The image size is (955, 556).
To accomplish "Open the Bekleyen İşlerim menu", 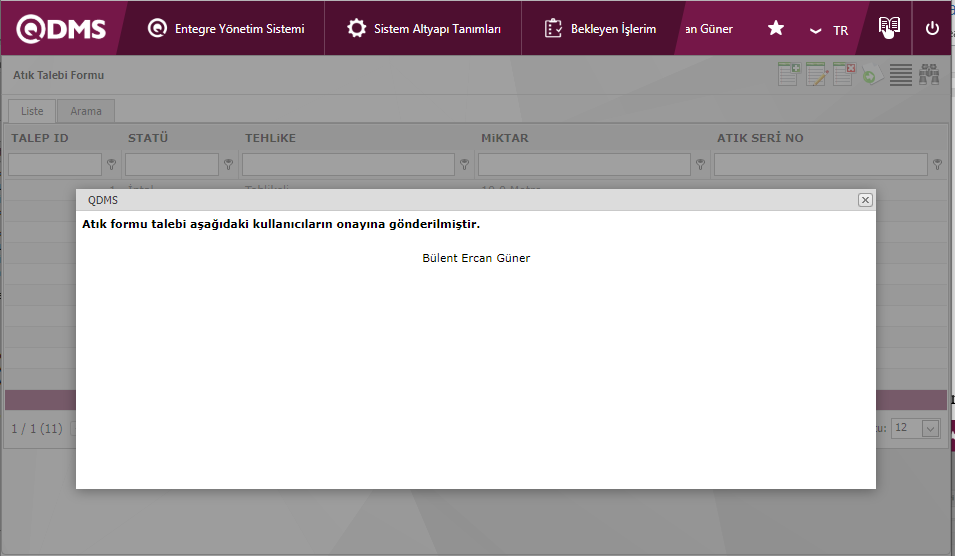I will [x=600, y=29].
